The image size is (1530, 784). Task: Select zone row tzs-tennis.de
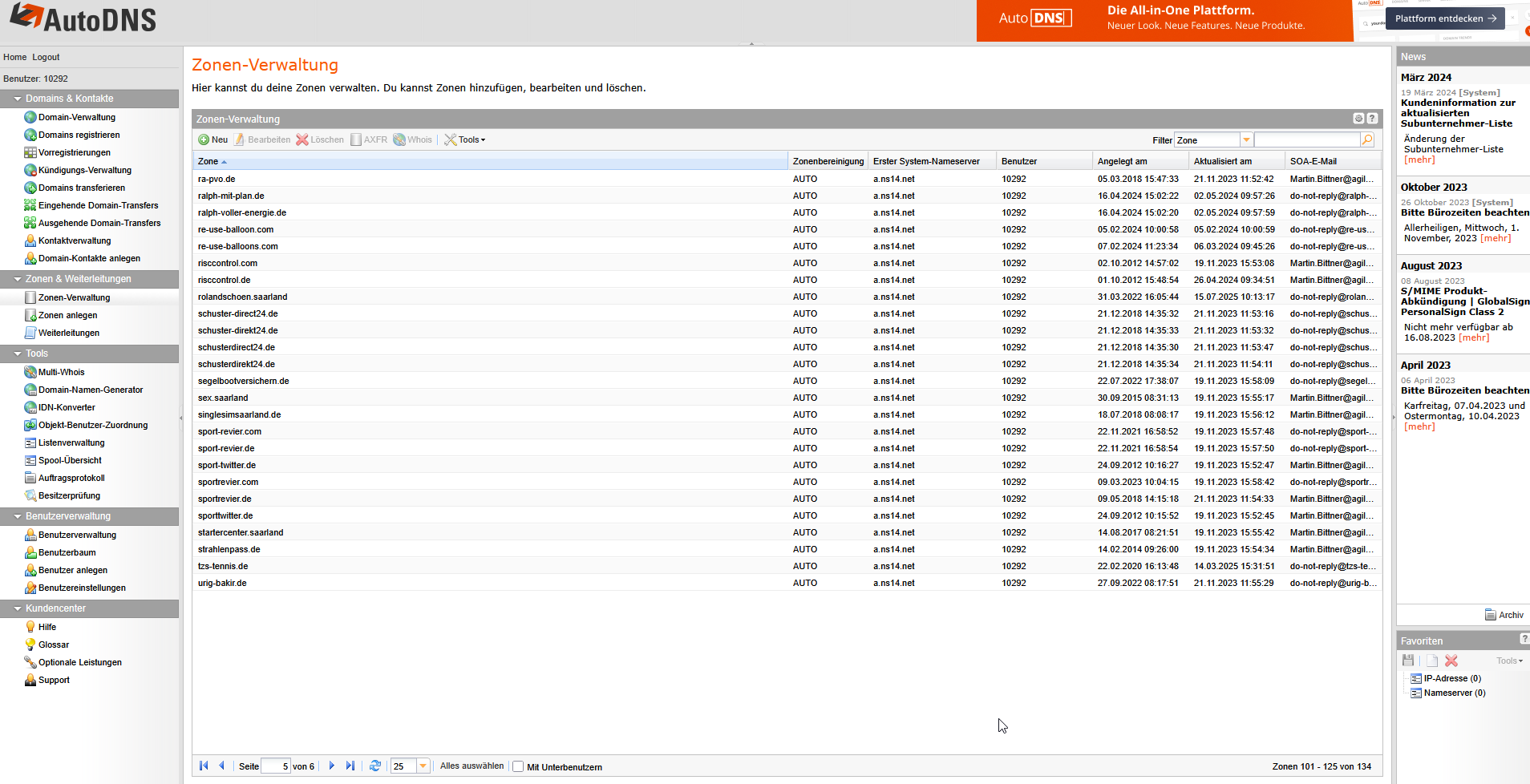[787, 566]
